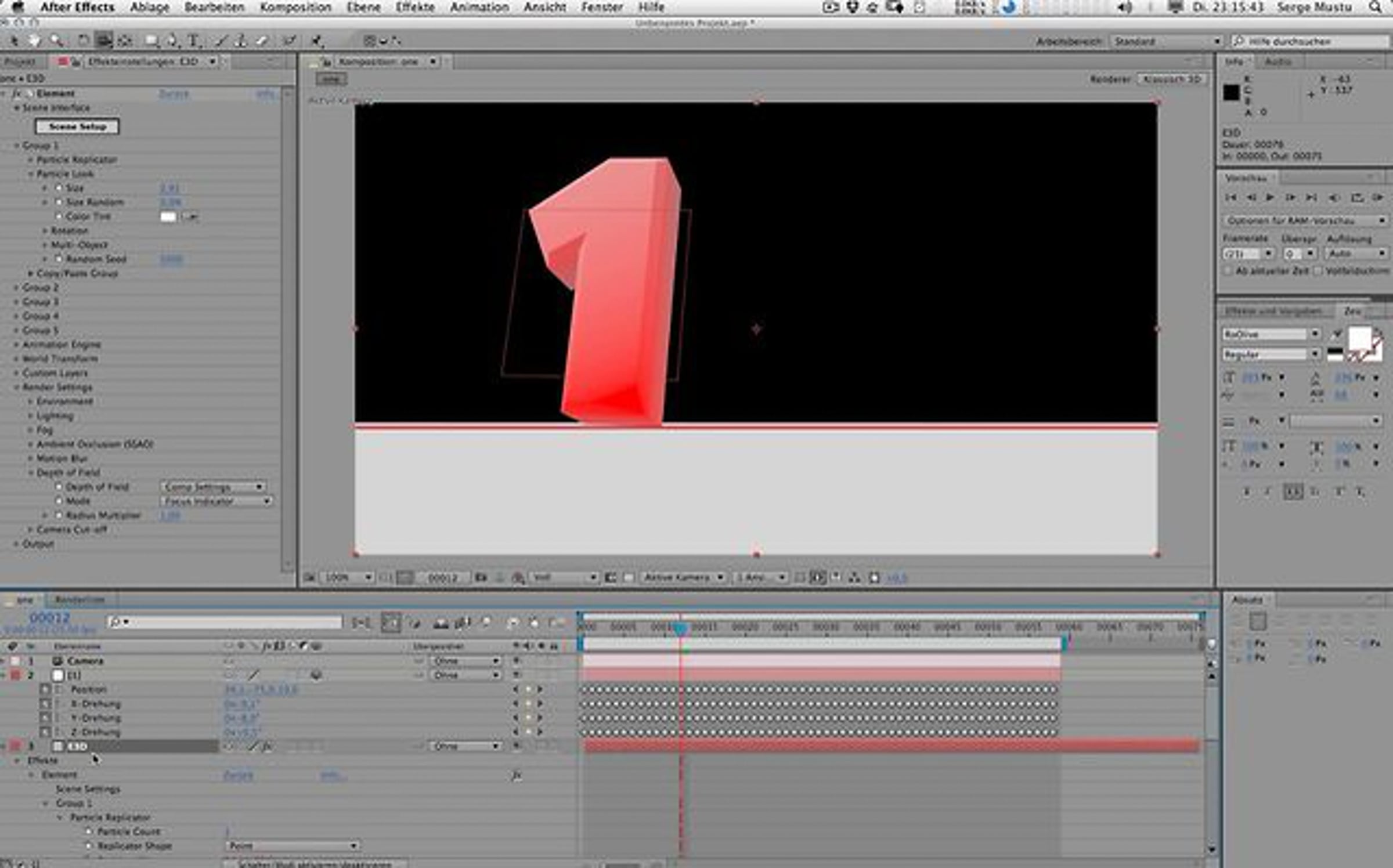Click the Scene Setup button
Screen dimensions: 1393x868
pyautogui.click(x=77, y=126)
